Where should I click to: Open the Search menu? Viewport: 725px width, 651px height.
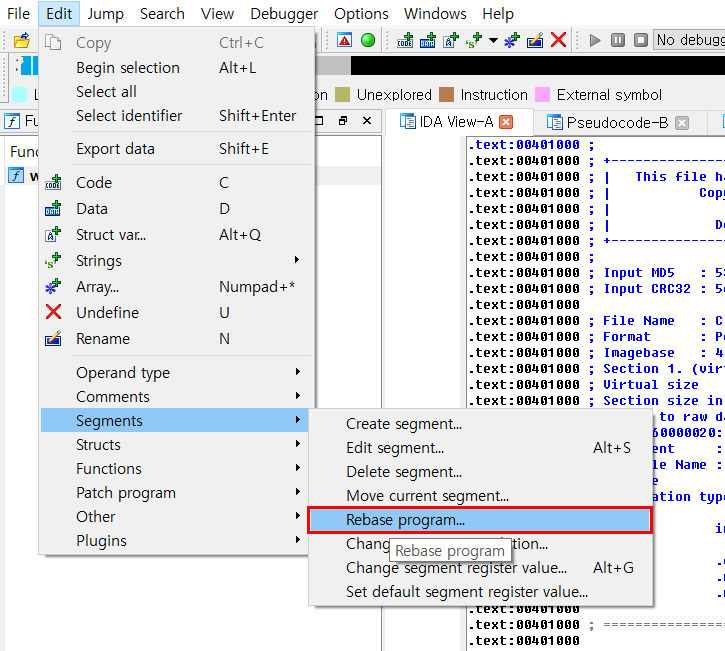coord(162,14)
